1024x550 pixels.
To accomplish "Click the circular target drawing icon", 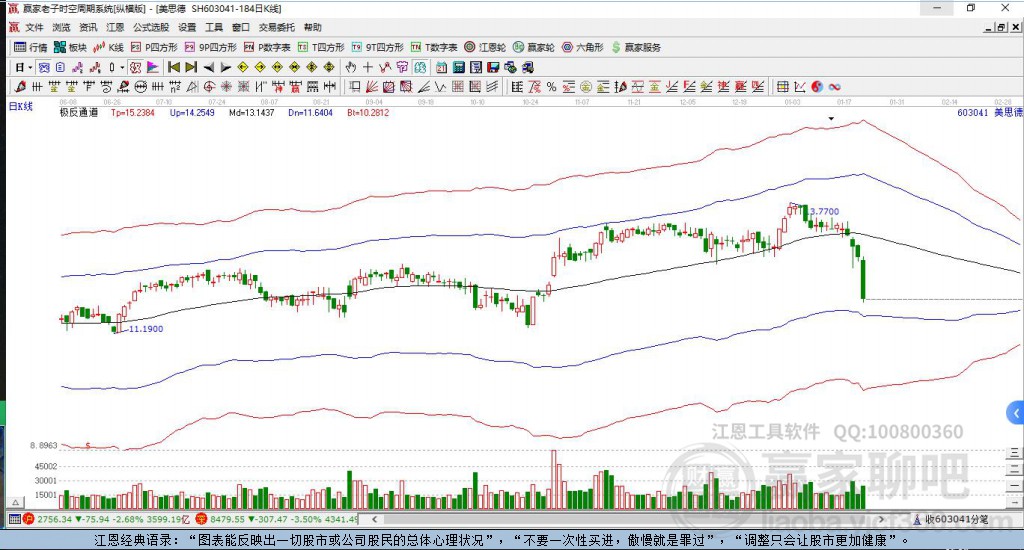I will click(x=209, y=86).
